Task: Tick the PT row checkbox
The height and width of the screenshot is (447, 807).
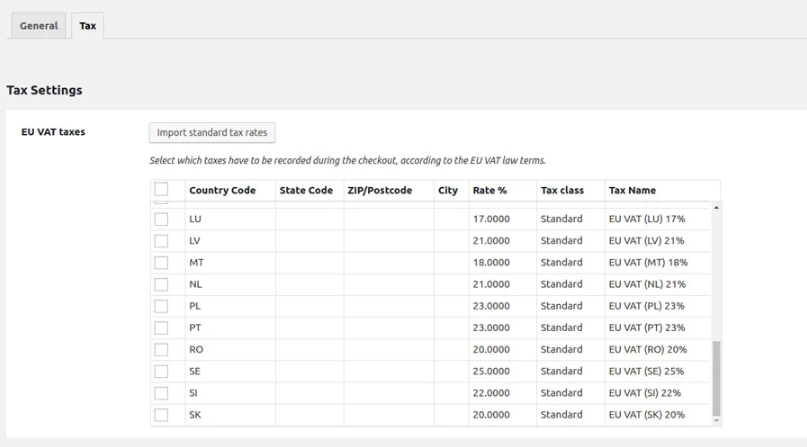Action: pyautogui.click(x=161, y=328)
